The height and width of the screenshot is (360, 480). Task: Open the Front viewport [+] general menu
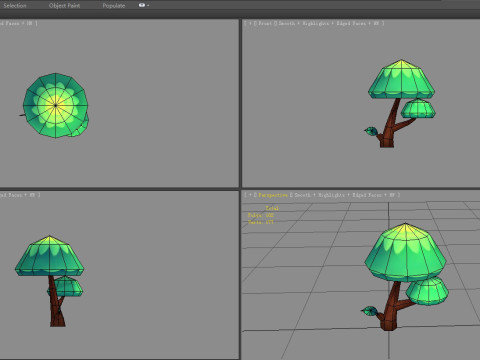click(x=250, y=23)
